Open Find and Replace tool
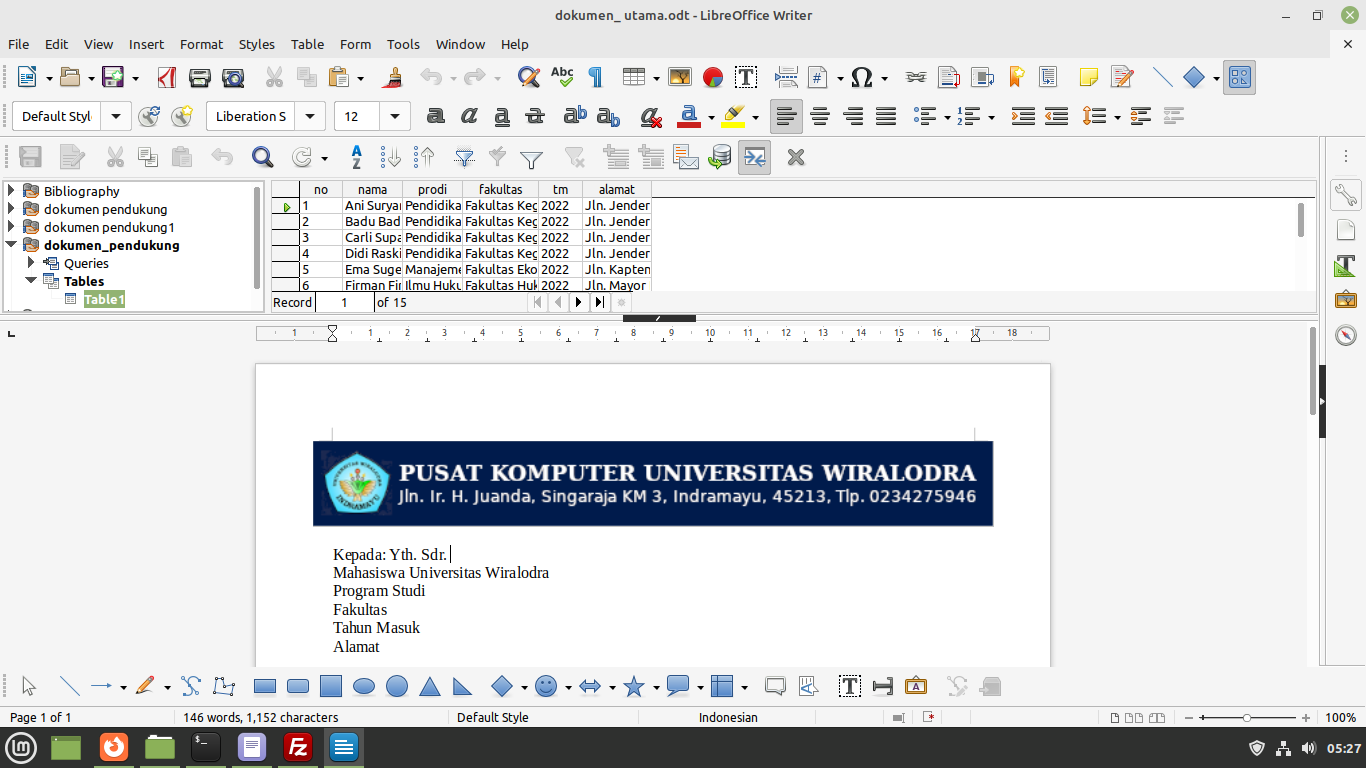Screen dimensions: 1366x768 (529, 77)
